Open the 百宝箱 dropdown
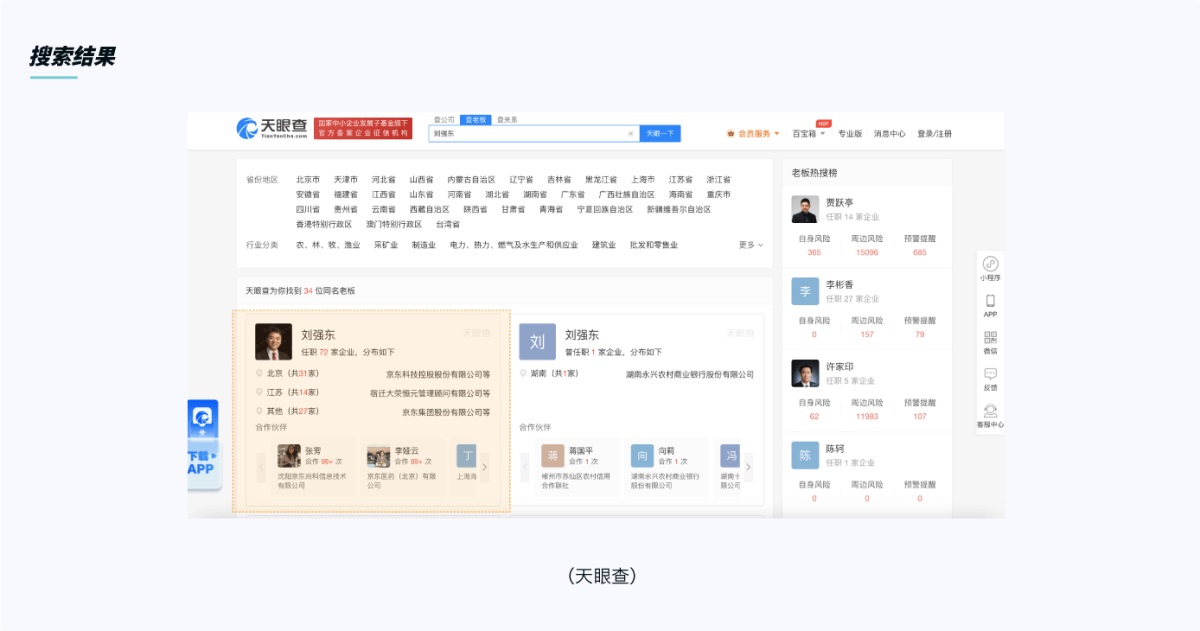This screenshot has width=1200, height=631. [809, 133]
